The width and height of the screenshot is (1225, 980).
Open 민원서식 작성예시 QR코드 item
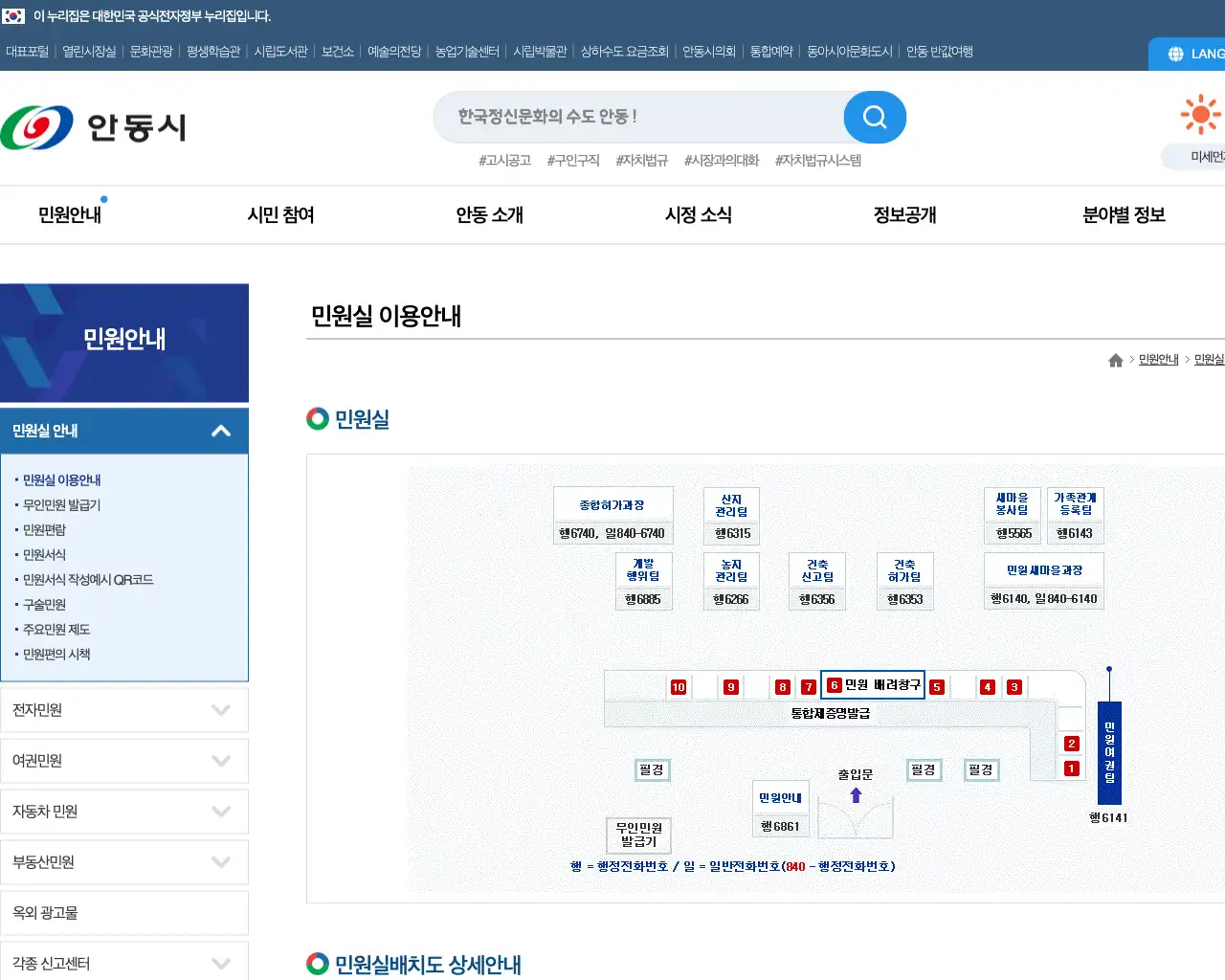click(x=88, y=580)
